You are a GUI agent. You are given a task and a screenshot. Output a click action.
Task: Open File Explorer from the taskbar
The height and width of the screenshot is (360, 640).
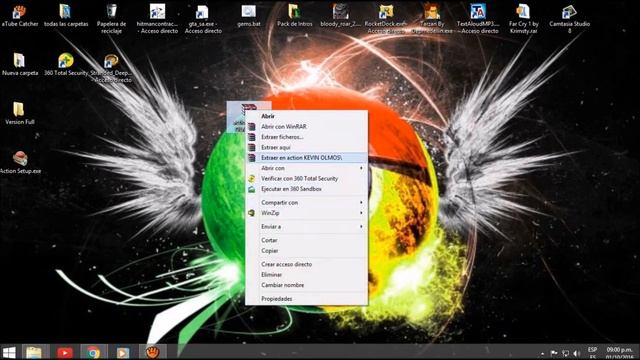(34, 352)
